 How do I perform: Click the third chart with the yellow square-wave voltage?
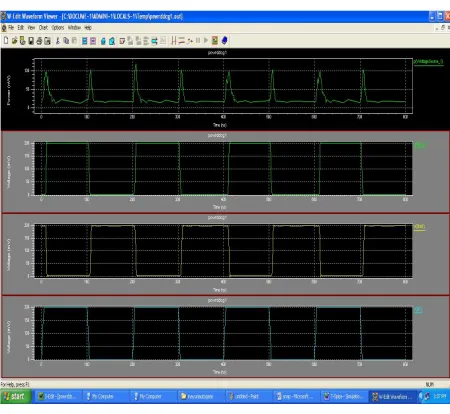coord(223,251)
